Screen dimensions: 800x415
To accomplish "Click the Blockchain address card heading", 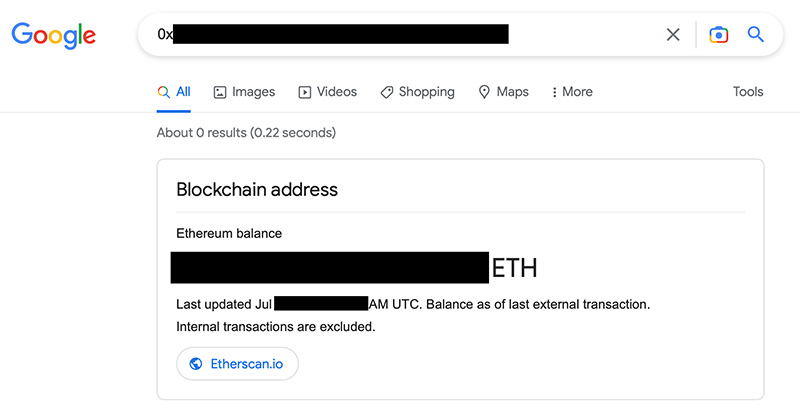I will (x=257, y=190).
